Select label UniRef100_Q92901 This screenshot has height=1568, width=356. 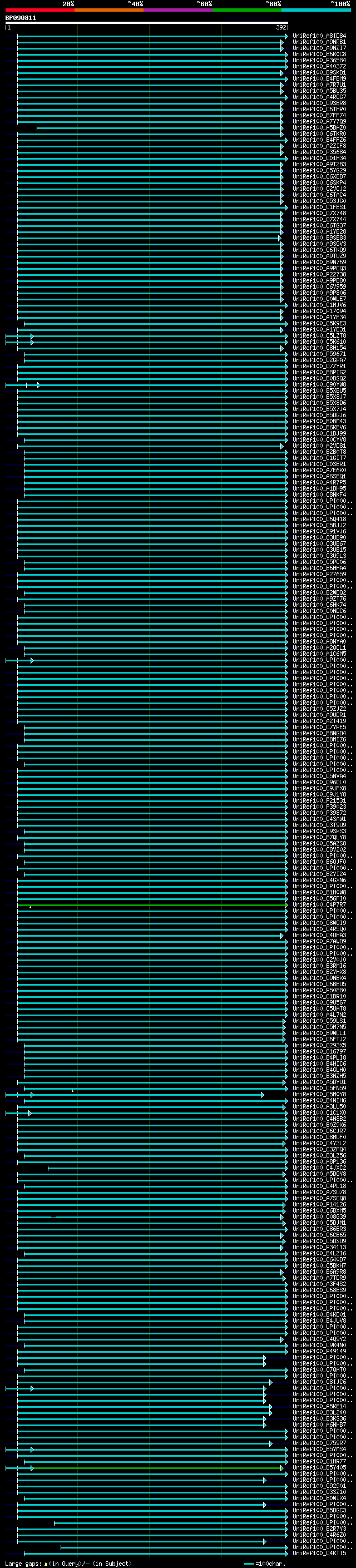click(319, 1486)
